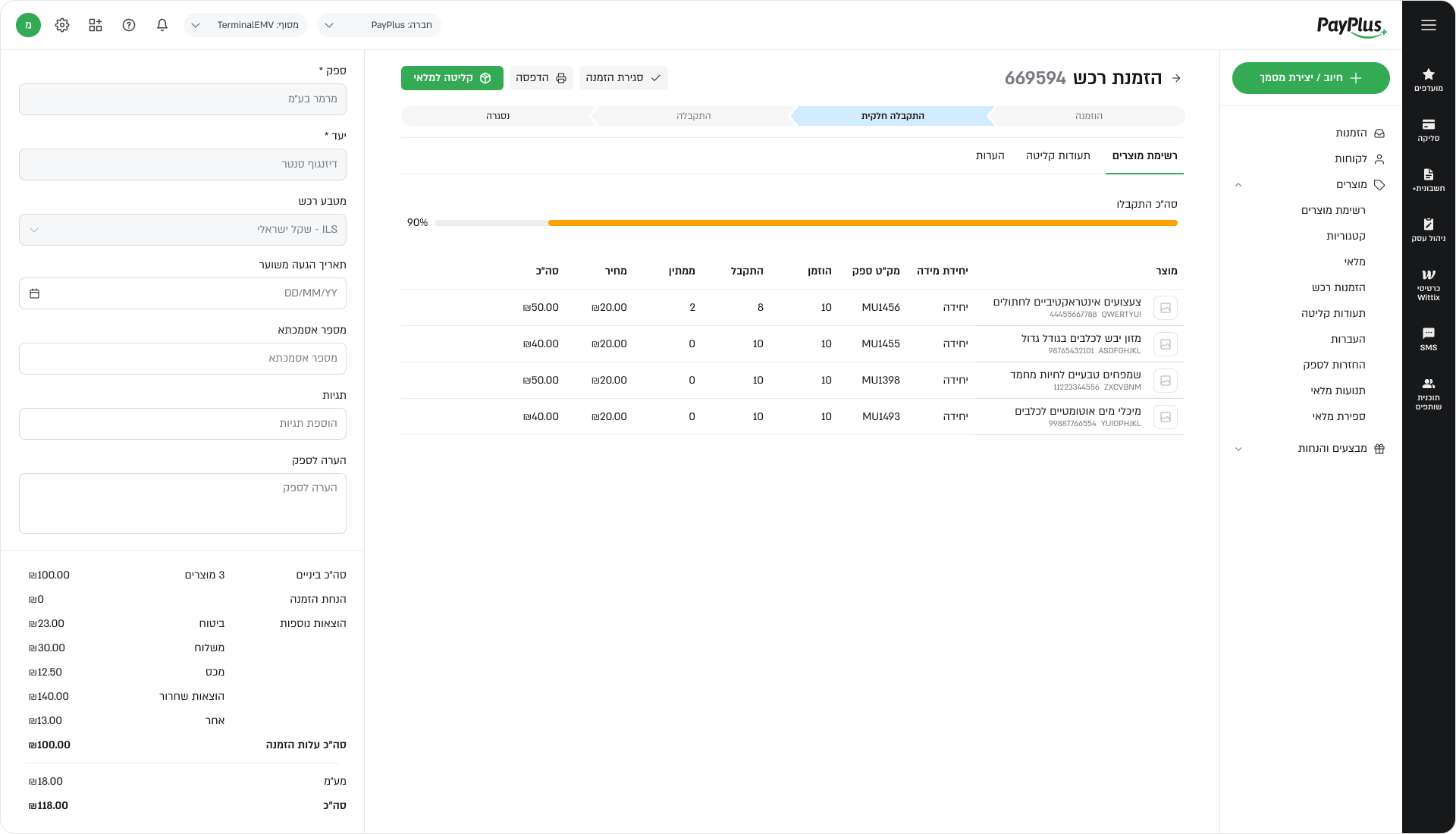Expand the company PayPlus dropdown

click(378, 25)
